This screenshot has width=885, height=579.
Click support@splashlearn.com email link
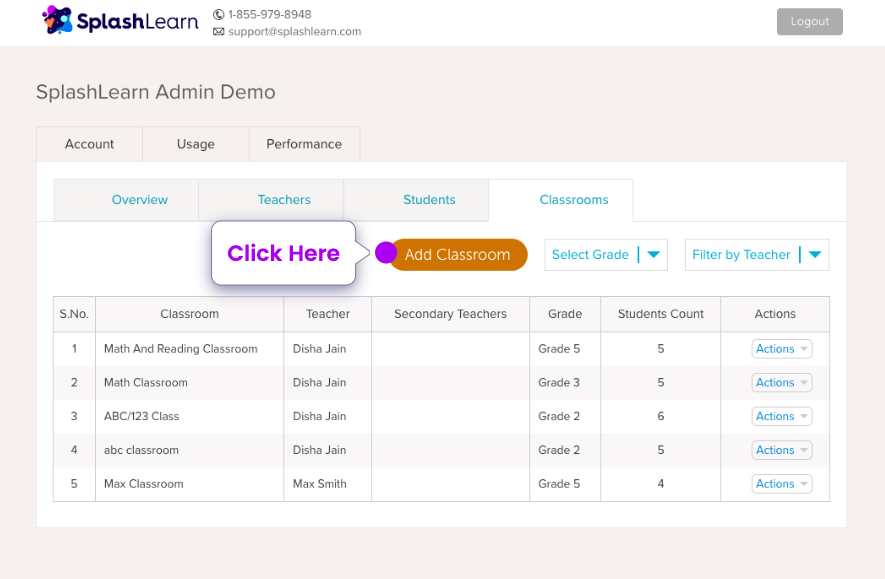(295, 32)
